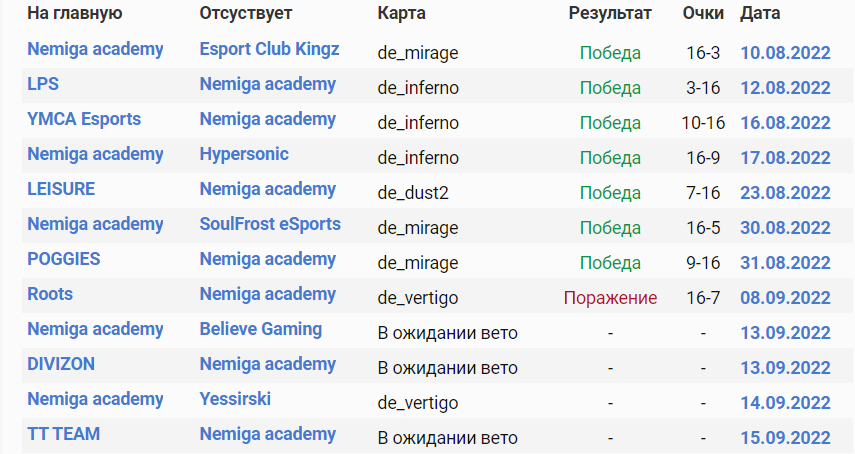Click SoulFrost eSports team link
855x454 pixels.
coord(270,224)
